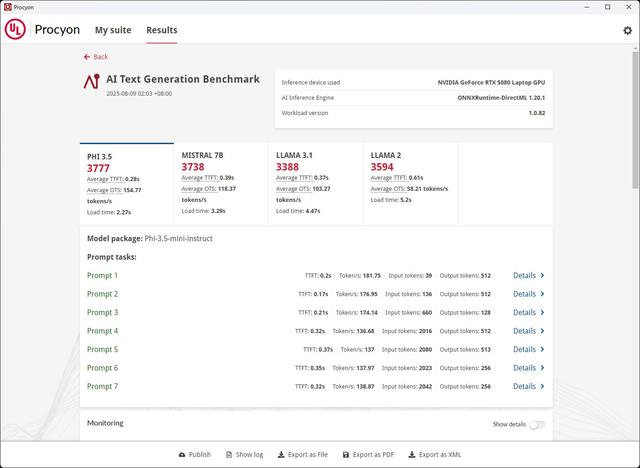
Task: Expand Prompt 5 details chevron
Action: coord(542,349)
